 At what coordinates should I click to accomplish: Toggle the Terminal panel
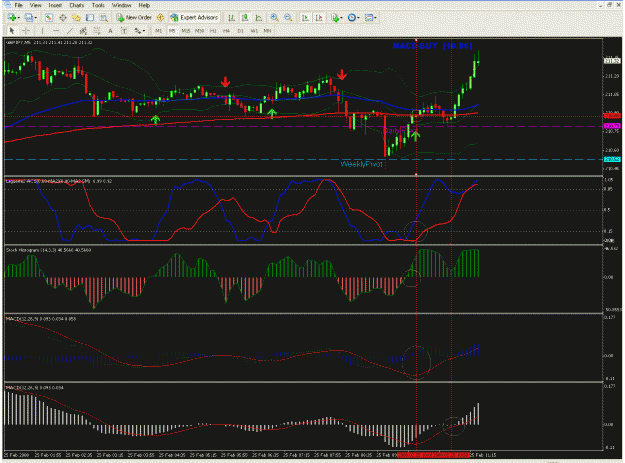[x=90, y=18]
